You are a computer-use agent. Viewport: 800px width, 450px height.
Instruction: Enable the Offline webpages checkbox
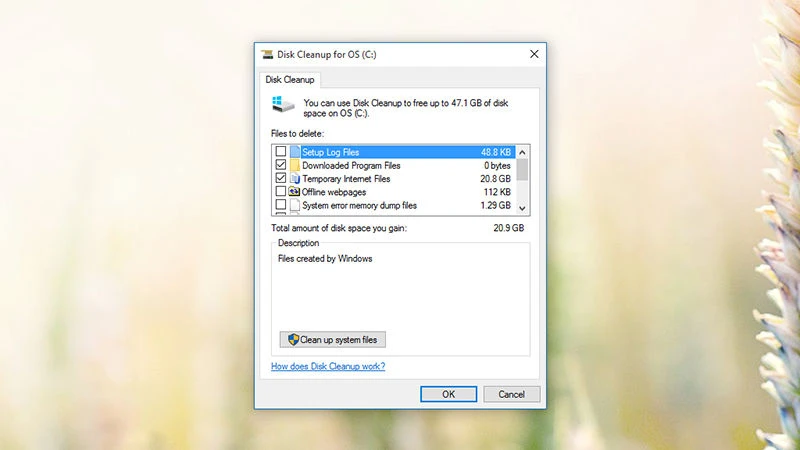(280, 192)
